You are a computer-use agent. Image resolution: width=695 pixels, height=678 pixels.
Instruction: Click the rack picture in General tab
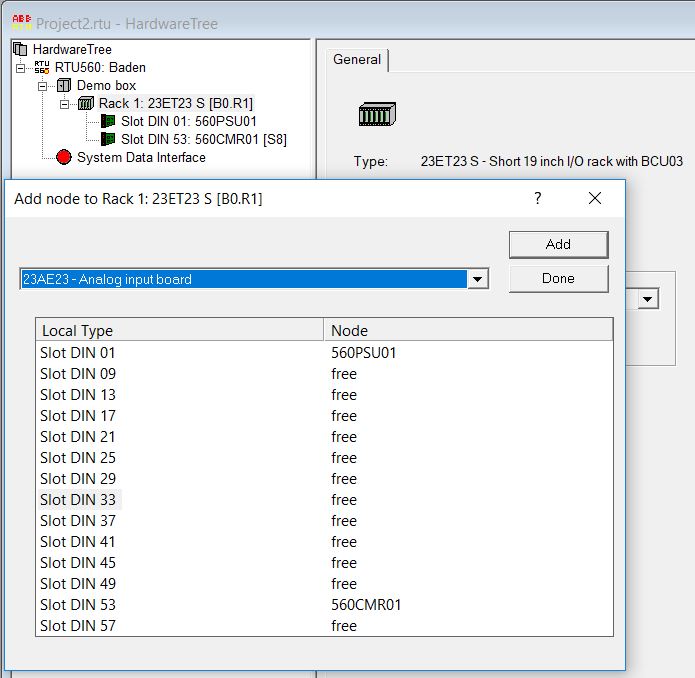point(377,114)
